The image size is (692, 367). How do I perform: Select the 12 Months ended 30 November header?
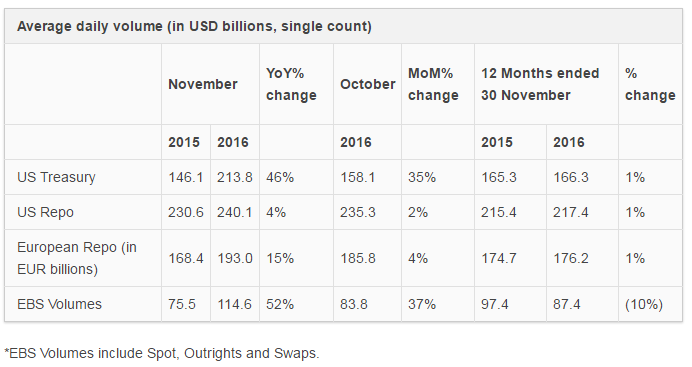[x=540, y=84]
